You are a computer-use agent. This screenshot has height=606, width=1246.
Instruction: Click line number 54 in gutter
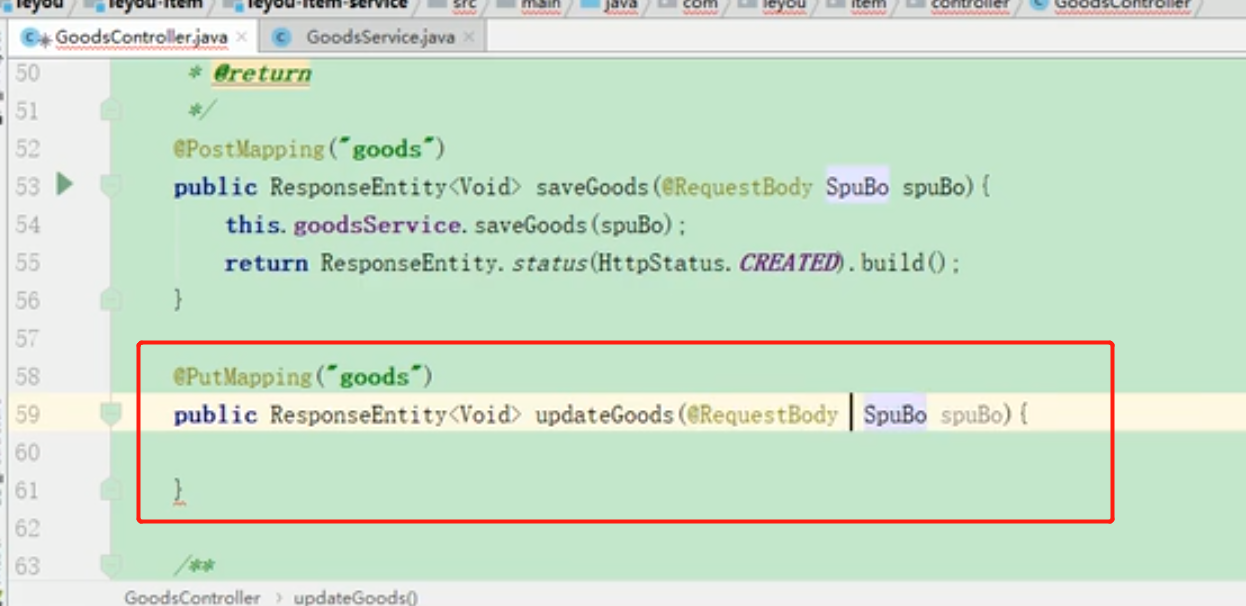(x=27, y=225)
